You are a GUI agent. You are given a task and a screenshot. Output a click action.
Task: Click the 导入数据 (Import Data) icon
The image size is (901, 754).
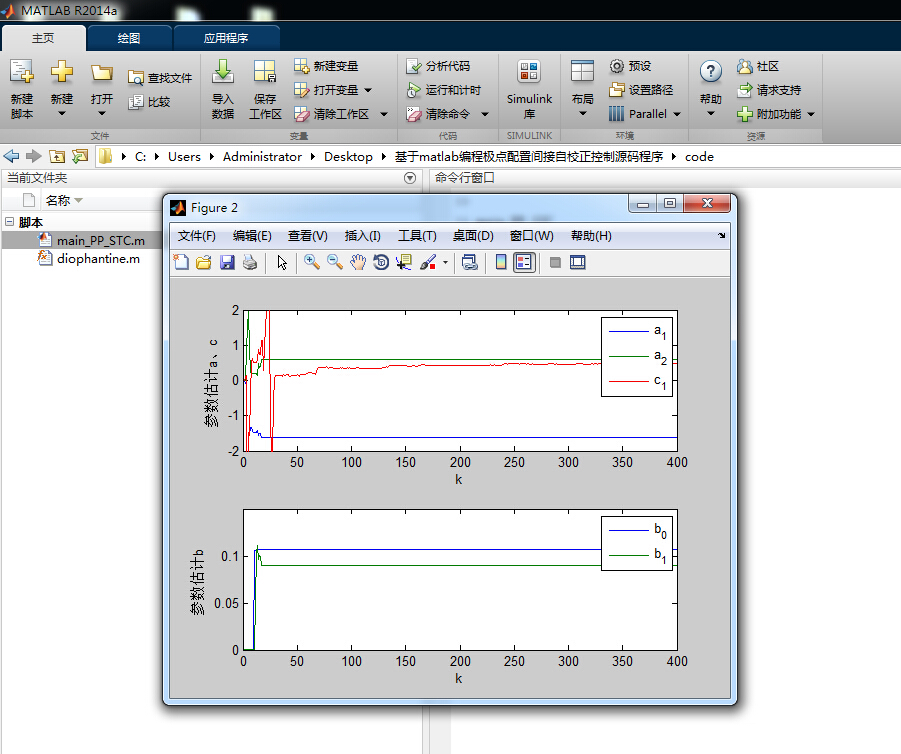click(x=222, y=89)
